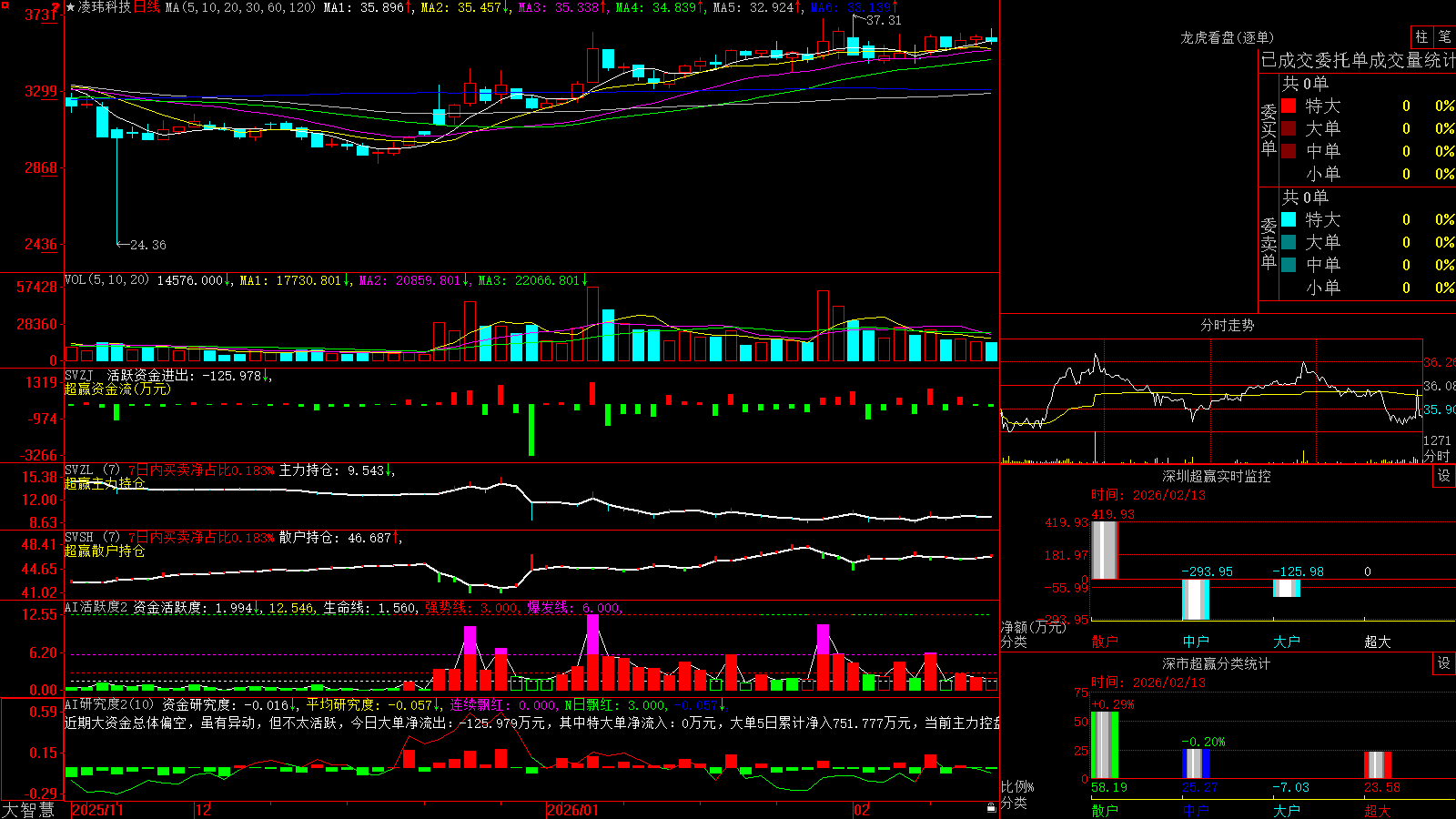The width and height of the screenshot is (1456, 819).
Task: Click the 已成交委托单成交量统计 heading
Action: coord(1358,60)
